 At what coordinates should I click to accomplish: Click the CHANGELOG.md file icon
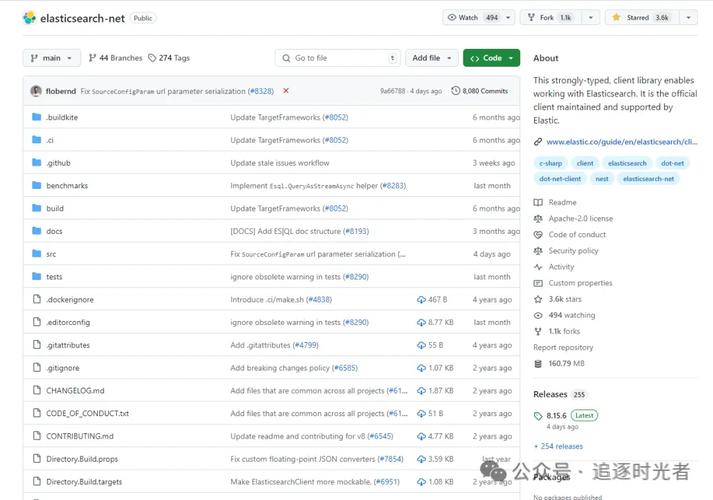37,390
